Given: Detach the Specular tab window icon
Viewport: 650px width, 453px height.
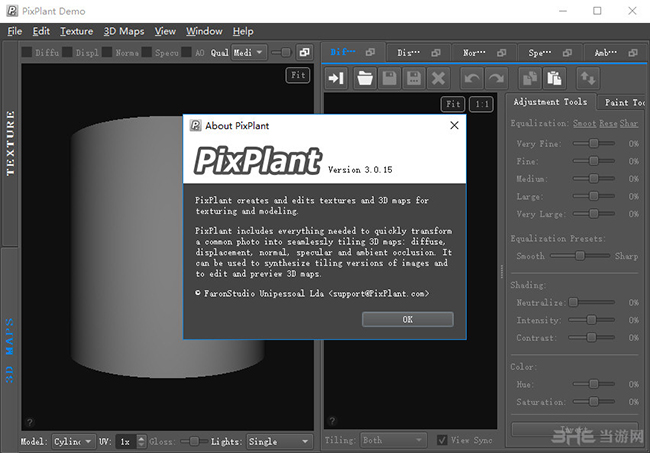Looking at the screenshot, I should pyautogui.click(x=567, y=53).
